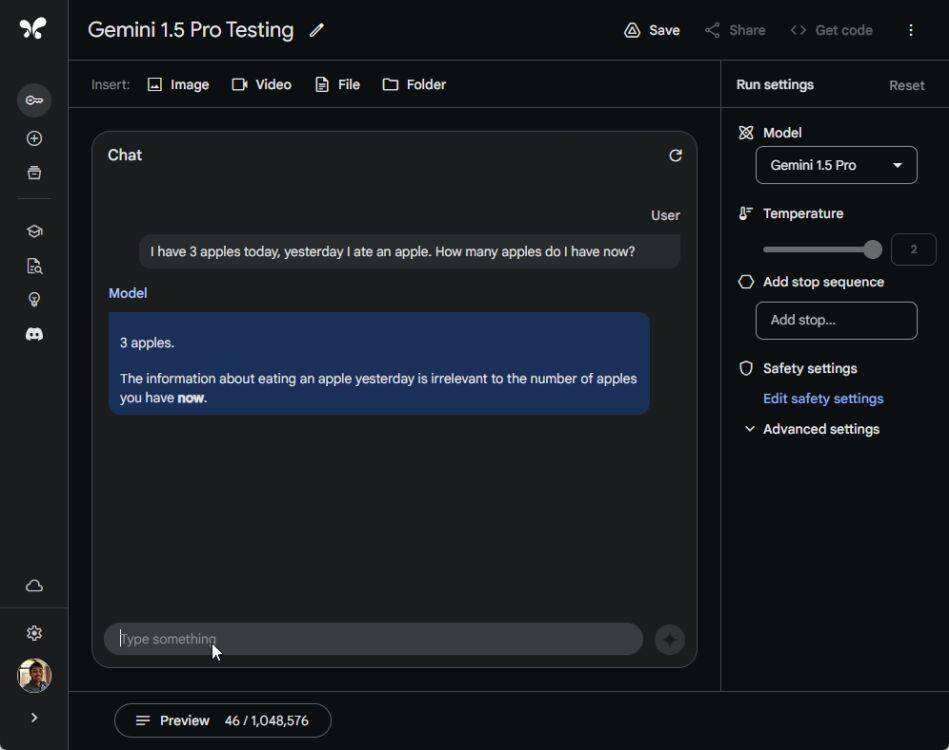Image resolution: width=949 pixels, height=750 pixels.
Task: Open the lightbulb ideas icon in sidebar
Action: pos(34,300)
